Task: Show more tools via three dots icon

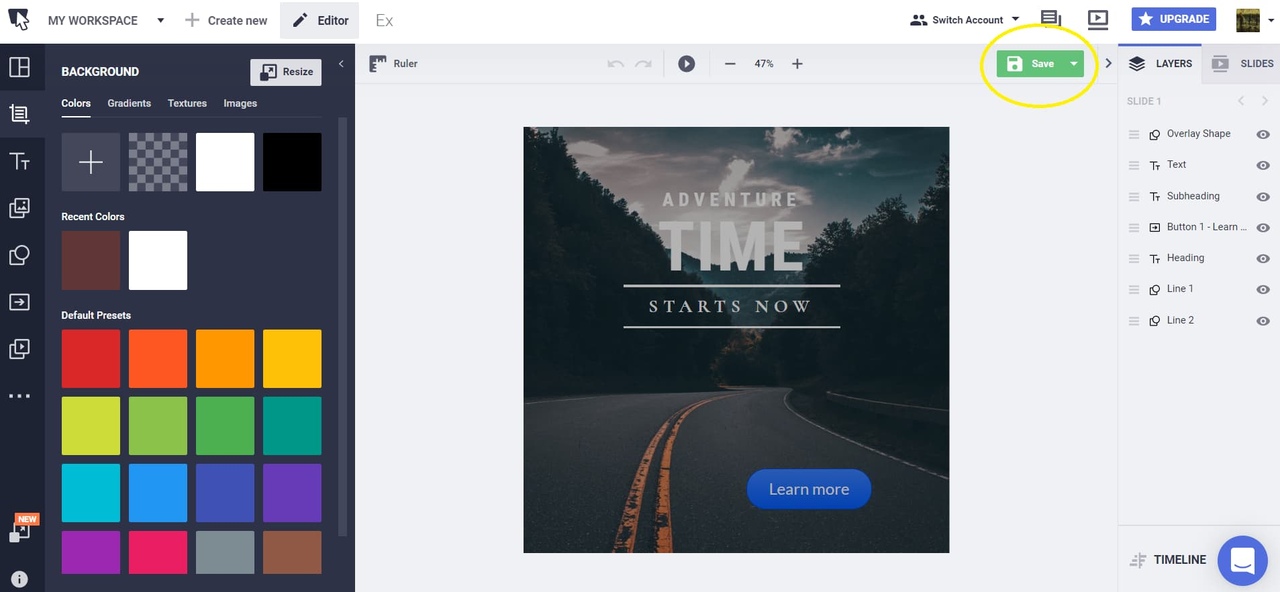Action: pyautogui.click(x=19, y=396)
